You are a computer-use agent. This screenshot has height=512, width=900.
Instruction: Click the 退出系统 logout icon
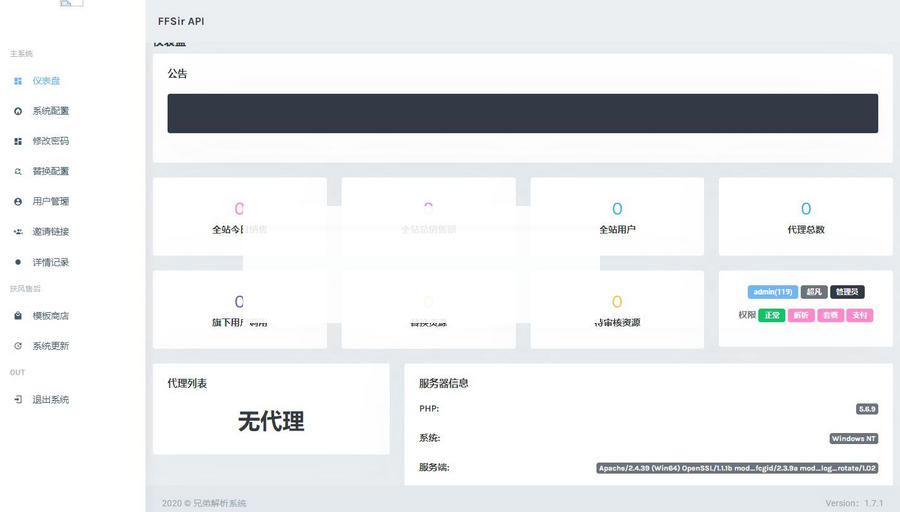point(18,400)
